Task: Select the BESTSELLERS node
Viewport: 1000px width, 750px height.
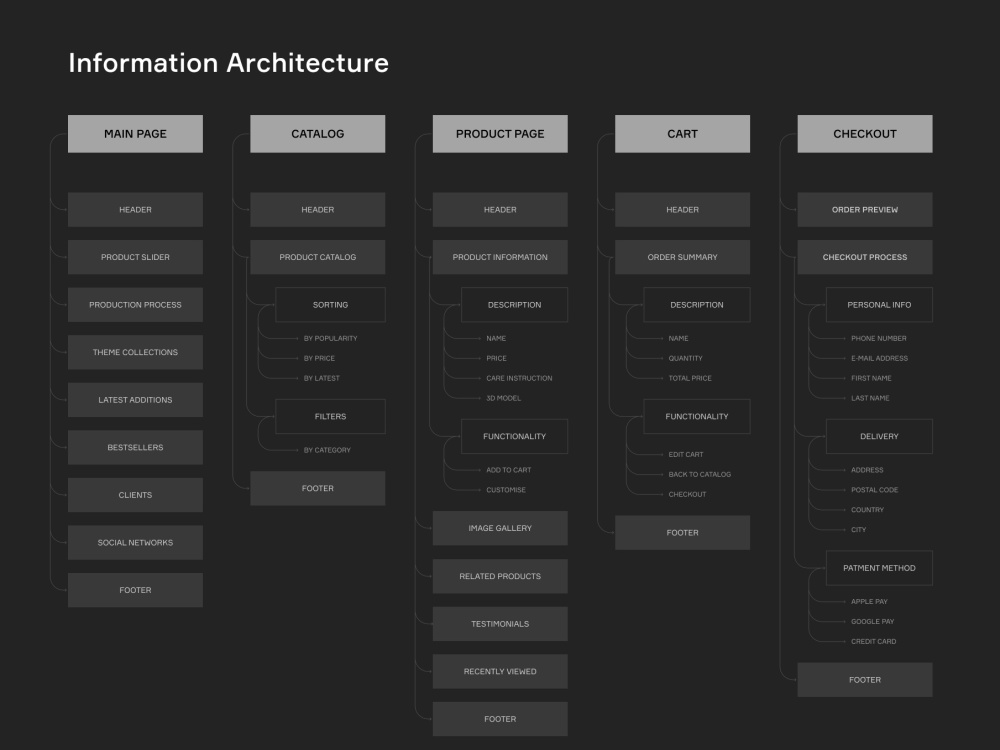Action: [135, 447]
